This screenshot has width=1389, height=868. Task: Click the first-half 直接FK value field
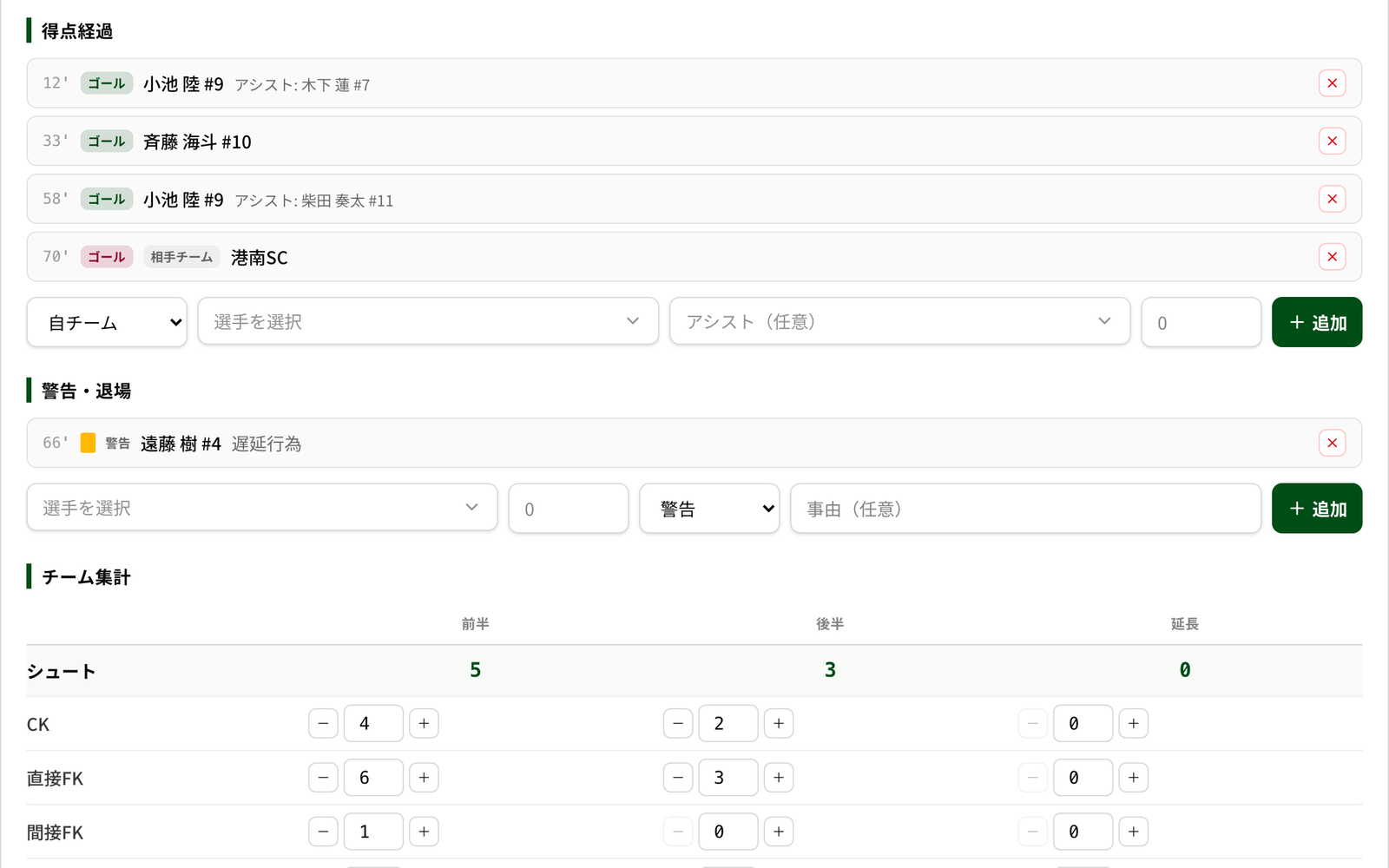pyautogui.click(x=373, y=778)
